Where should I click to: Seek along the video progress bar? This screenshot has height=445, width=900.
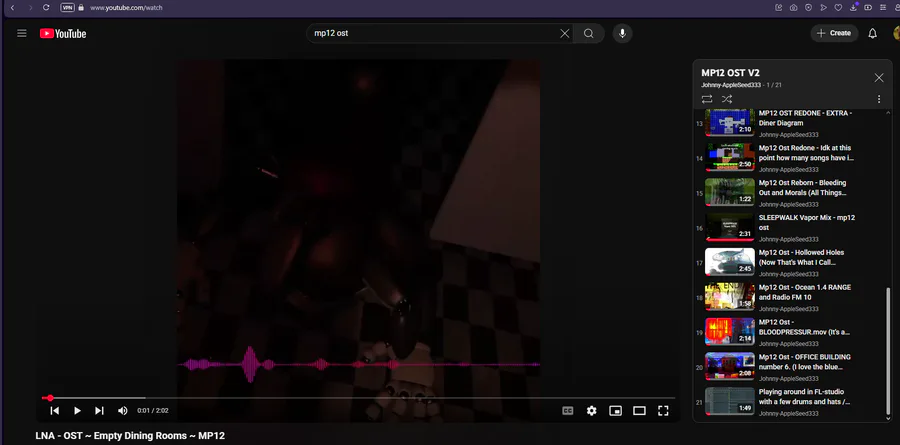click(x=358, y=397)
